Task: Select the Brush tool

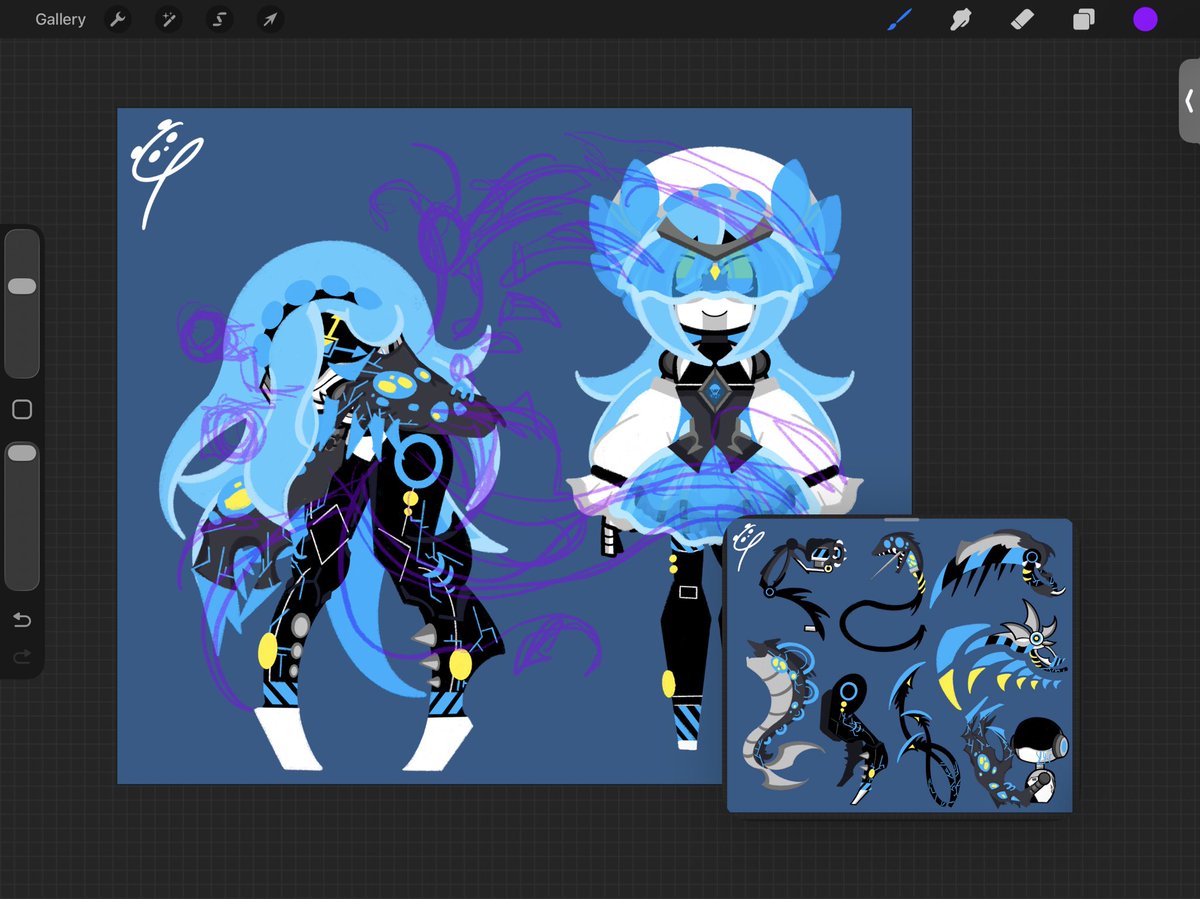Action: 899,19
